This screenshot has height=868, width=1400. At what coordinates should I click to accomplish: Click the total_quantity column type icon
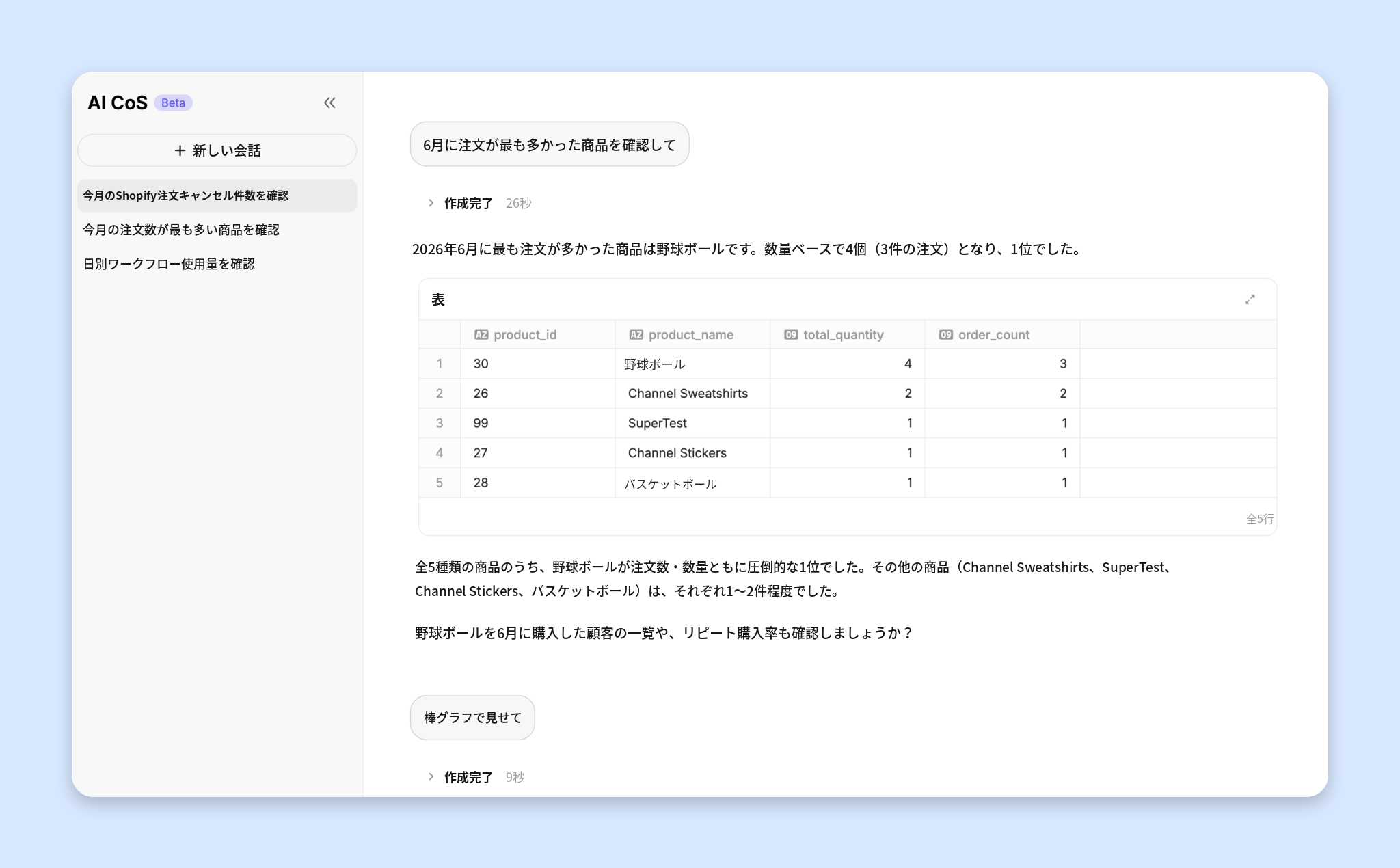[791, 335]
